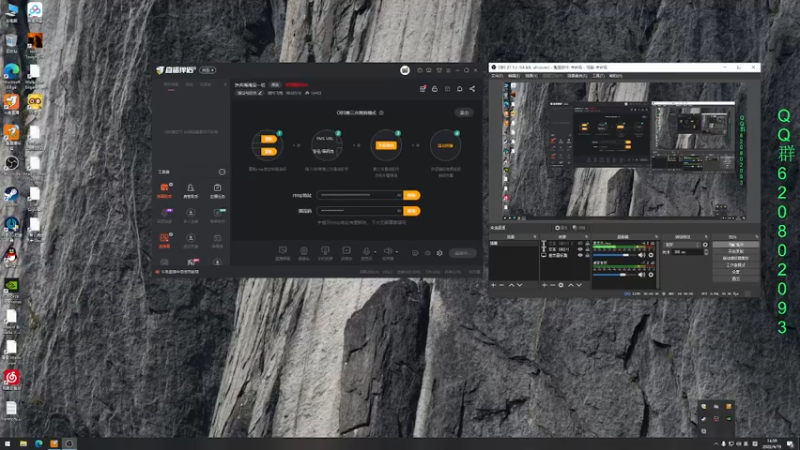The image size is (800, 450).
Task: Toggle visibility of second text source
Action: (580, 249)
